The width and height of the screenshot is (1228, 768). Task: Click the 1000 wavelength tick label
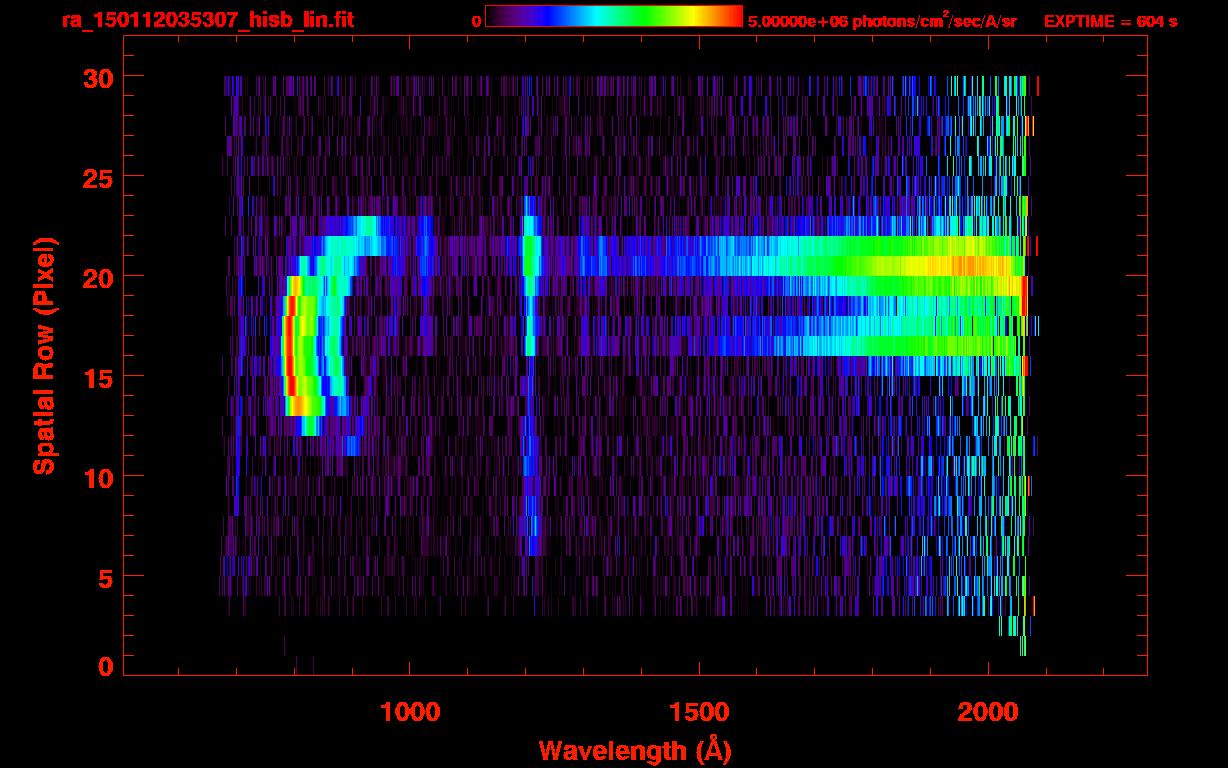(x=409, y=713)
